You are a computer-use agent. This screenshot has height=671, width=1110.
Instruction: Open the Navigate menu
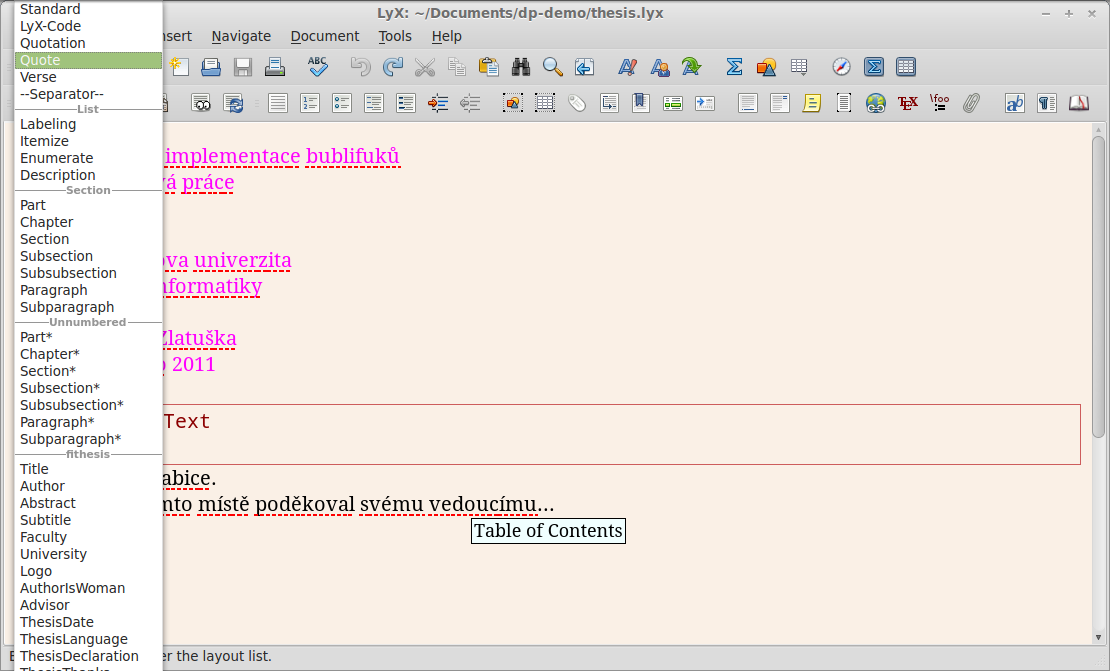(241, 36)
